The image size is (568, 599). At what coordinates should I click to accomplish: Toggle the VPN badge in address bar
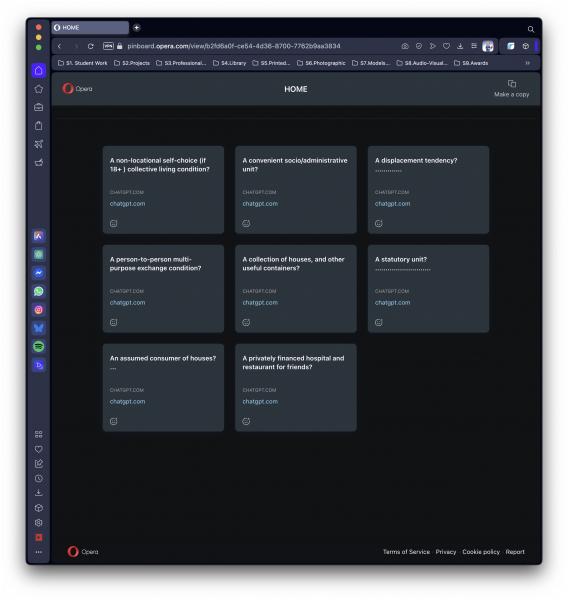108,46
